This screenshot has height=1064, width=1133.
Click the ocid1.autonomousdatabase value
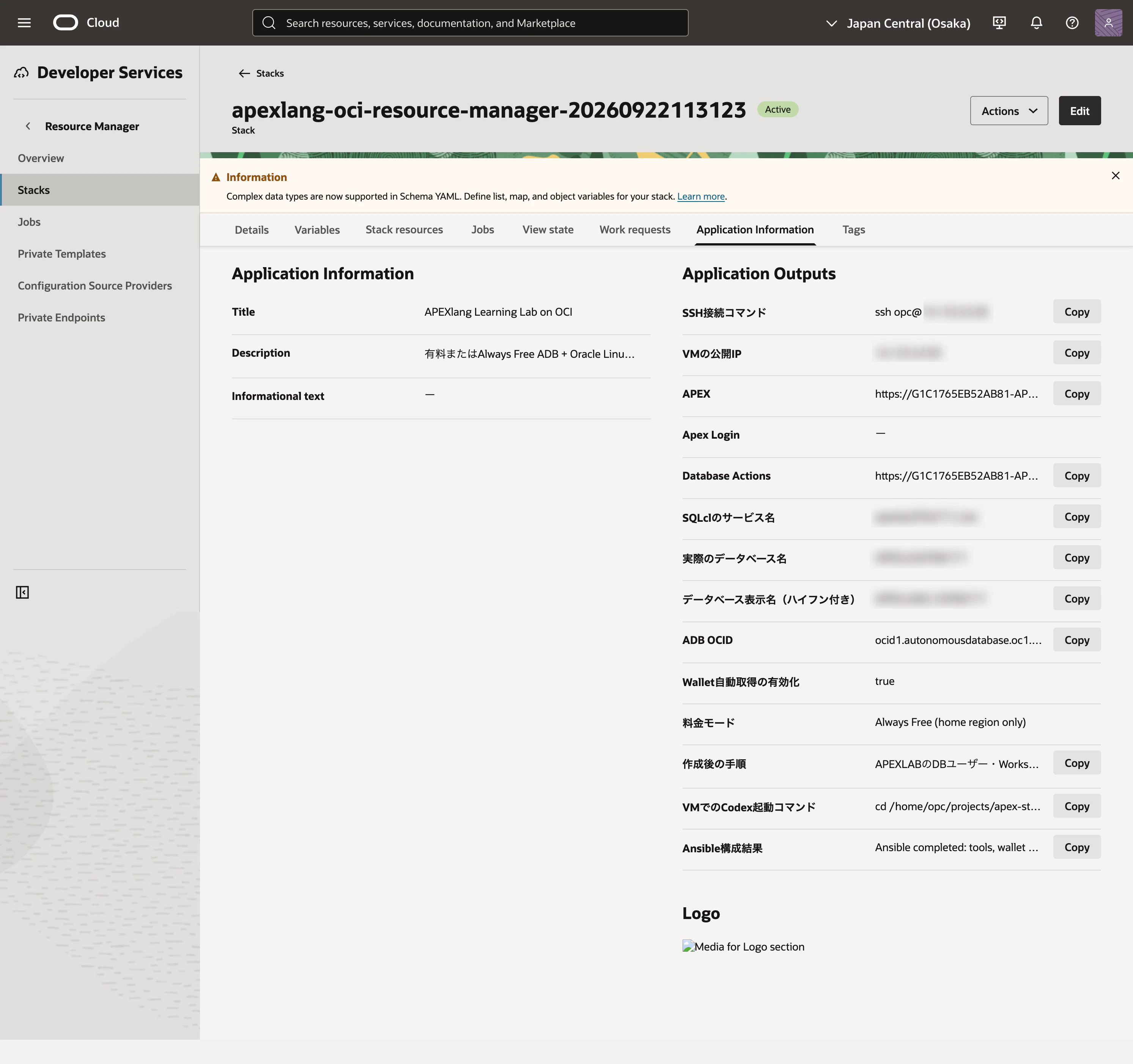[x=958, y=640]
